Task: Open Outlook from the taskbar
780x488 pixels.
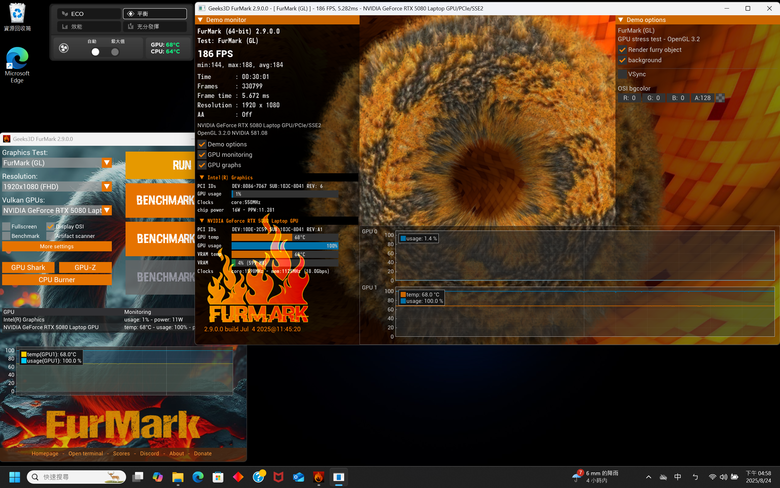Action: [298, 477]
